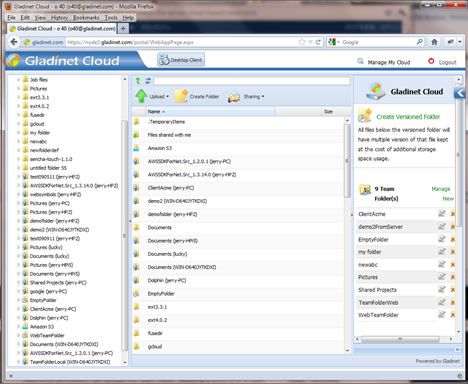The width and height of the screenshot is (468, 384).
Task: Delete the EmptyFolder team folder
Action: point(453,239)
